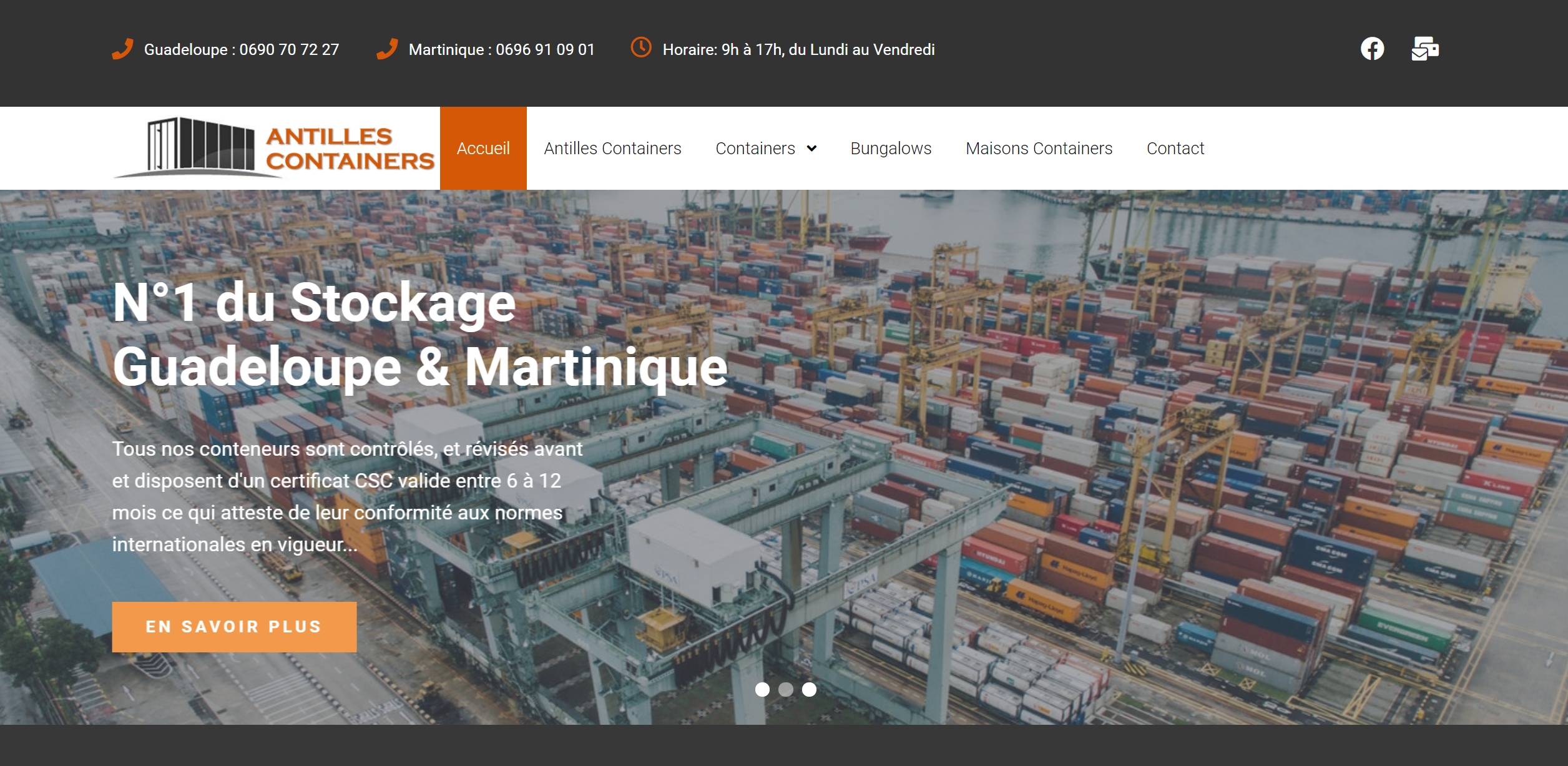
Task: Select the third slider pagination dot
Action: (809, 689)
